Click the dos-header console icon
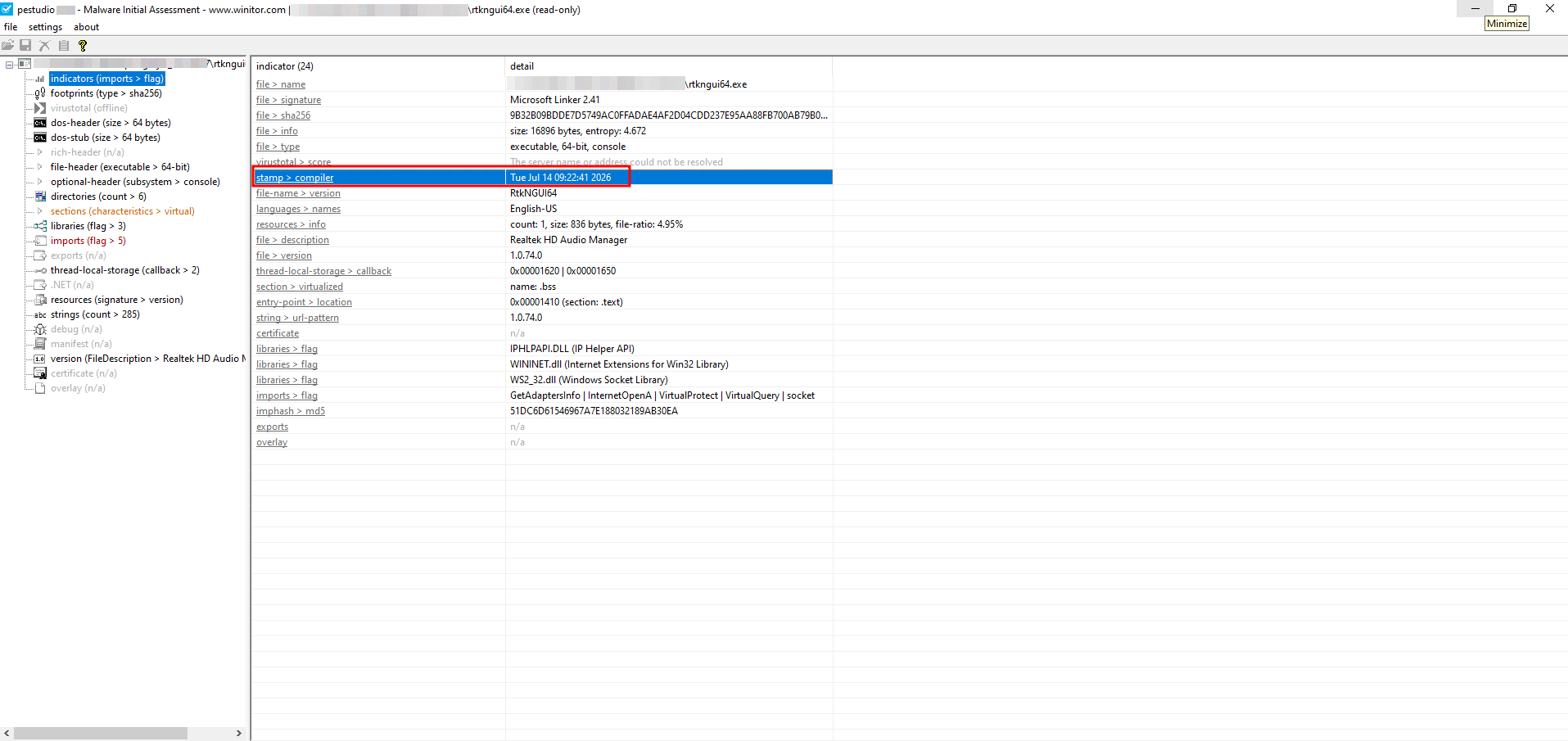 click(x=40, y=123)
